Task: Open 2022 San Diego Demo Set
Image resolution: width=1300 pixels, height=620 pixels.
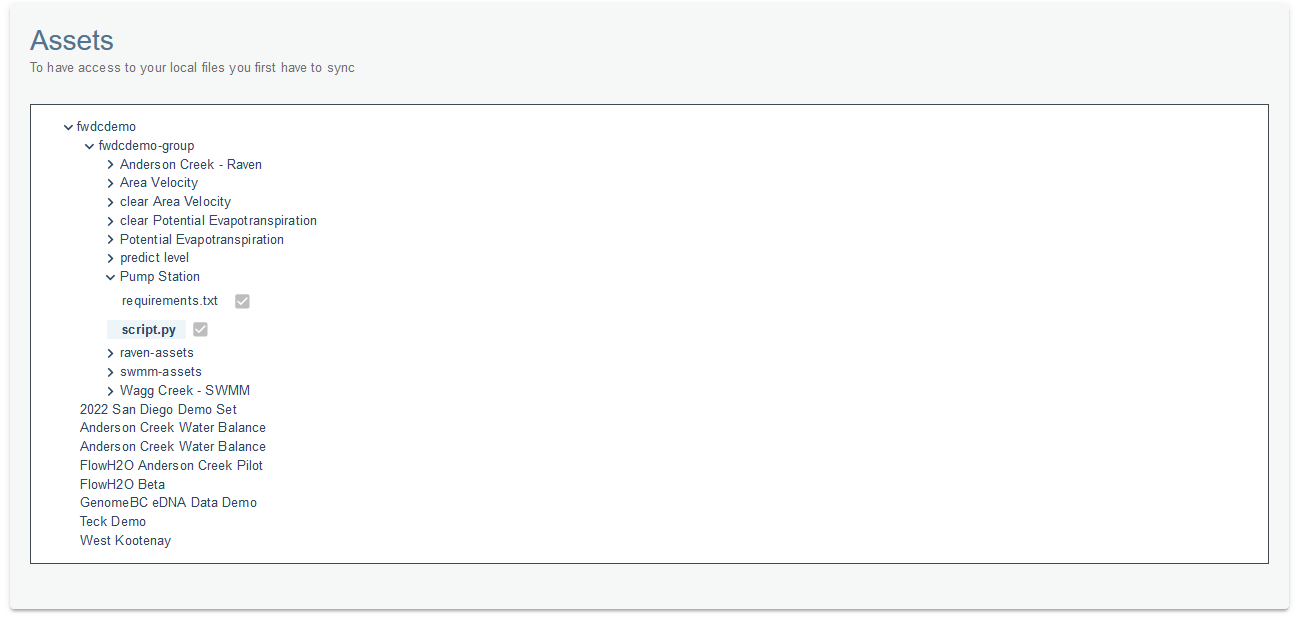Action: (x=158, y=409)
